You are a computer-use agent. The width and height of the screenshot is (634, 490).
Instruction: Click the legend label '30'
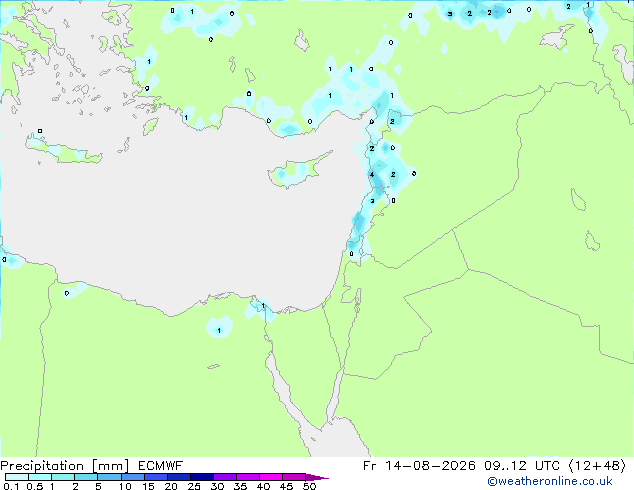pos(218,486)
